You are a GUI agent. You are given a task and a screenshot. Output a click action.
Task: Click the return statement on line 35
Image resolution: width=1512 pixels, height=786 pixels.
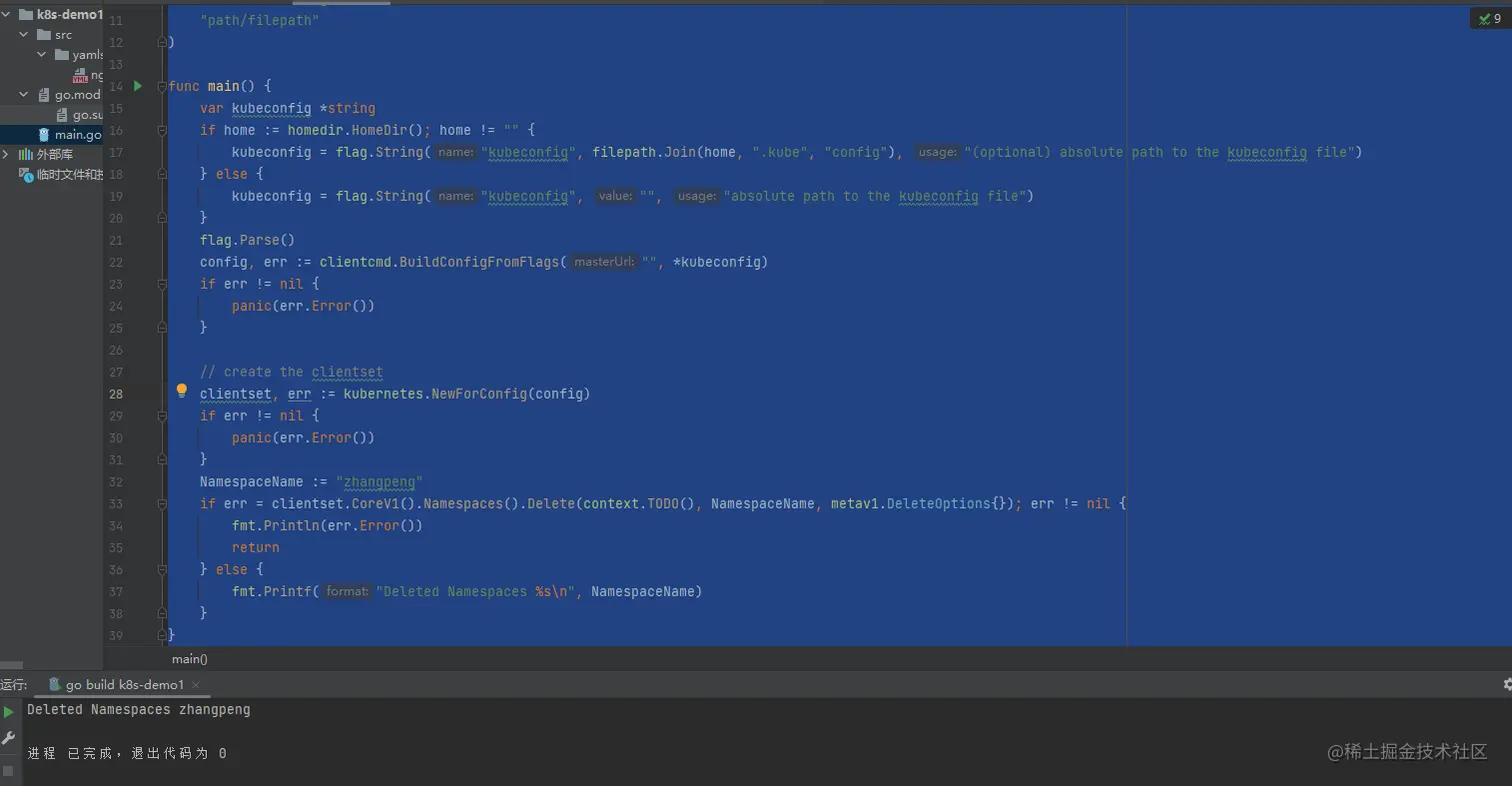tap(256, 548)
